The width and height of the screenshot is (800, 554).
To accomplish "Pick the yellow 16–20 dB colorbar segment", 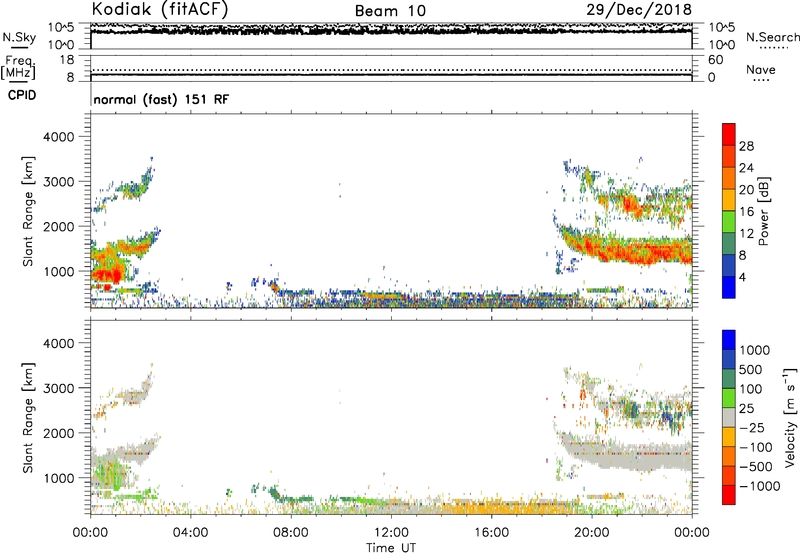I will [729, 200].
